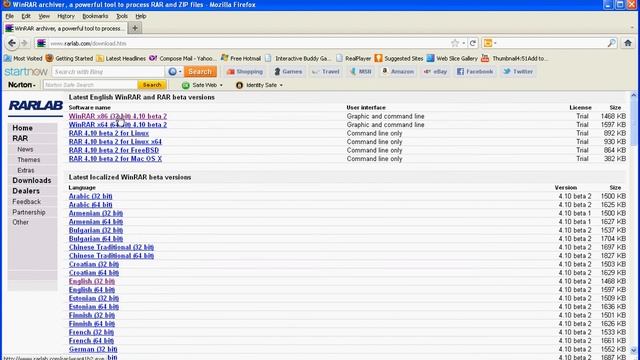Focus the Search with Bing field
Image resolution: width=640 pixels, height=360 pixels.
click(x=108, y=72)
